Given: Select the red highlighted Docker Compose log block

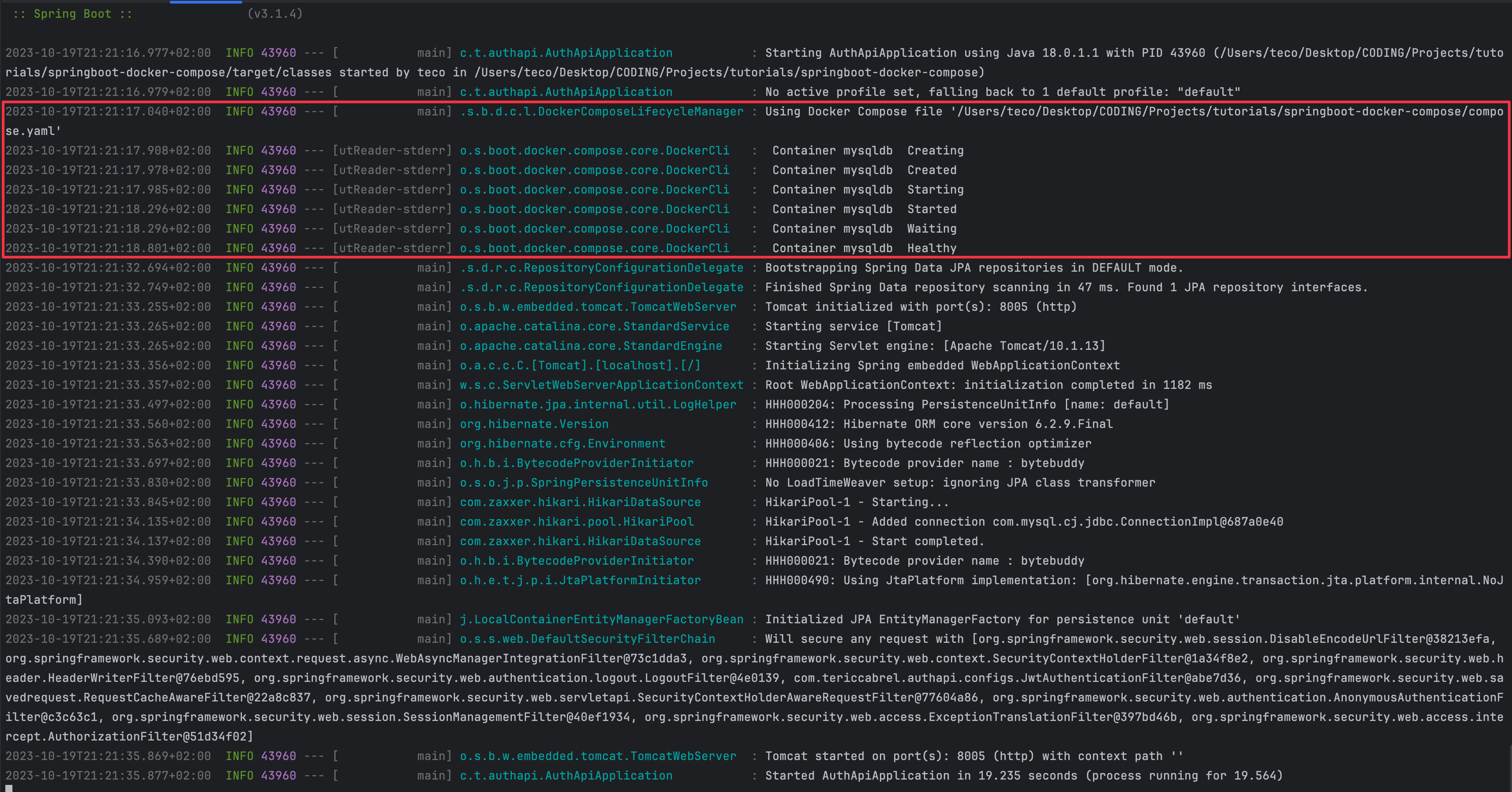Looking at the screenshot, I should [756, 179].
